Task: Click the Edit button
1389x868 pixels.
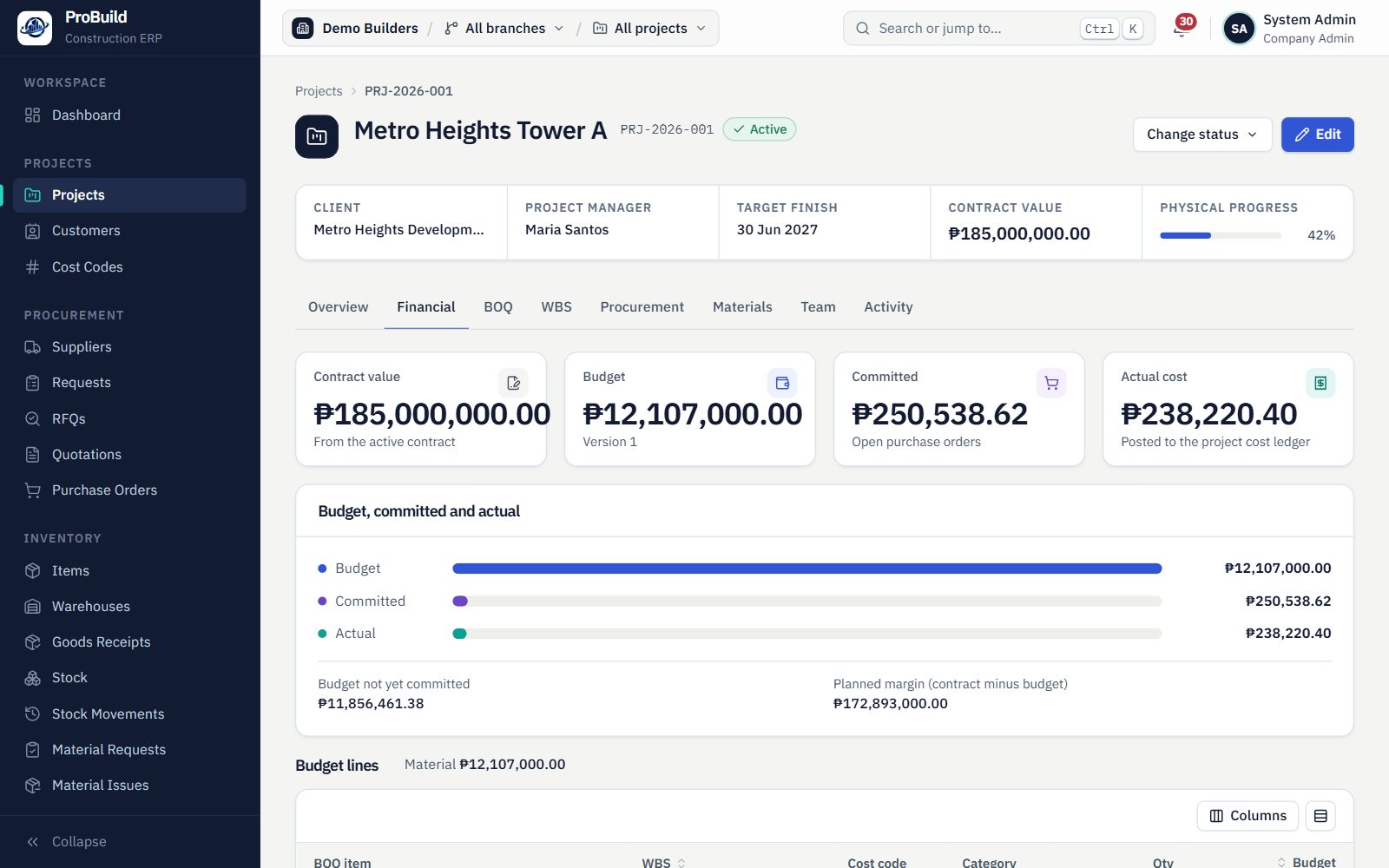Action: point(1317,135)
